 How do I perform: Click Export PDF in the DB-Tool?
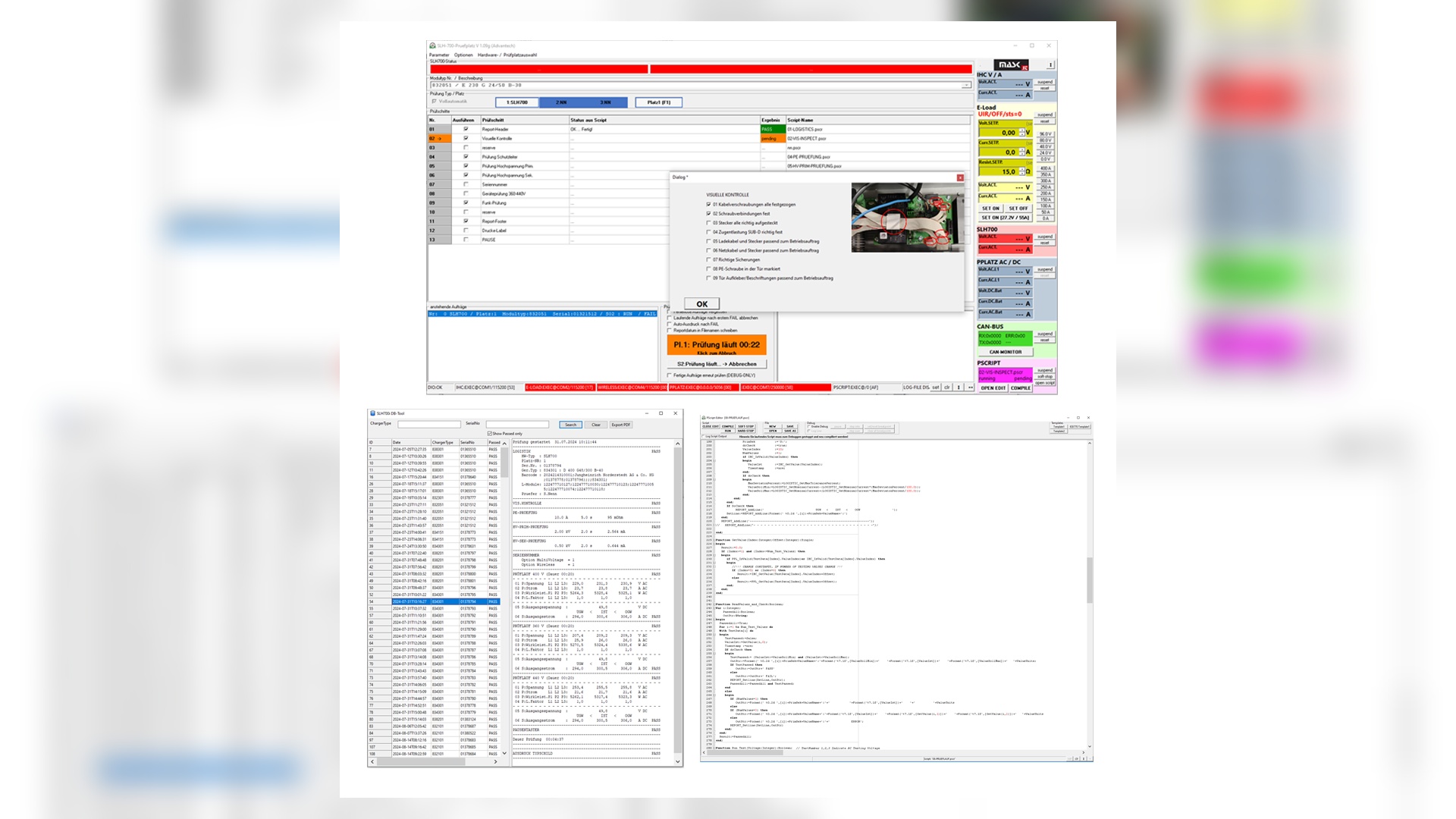point(621,425)
